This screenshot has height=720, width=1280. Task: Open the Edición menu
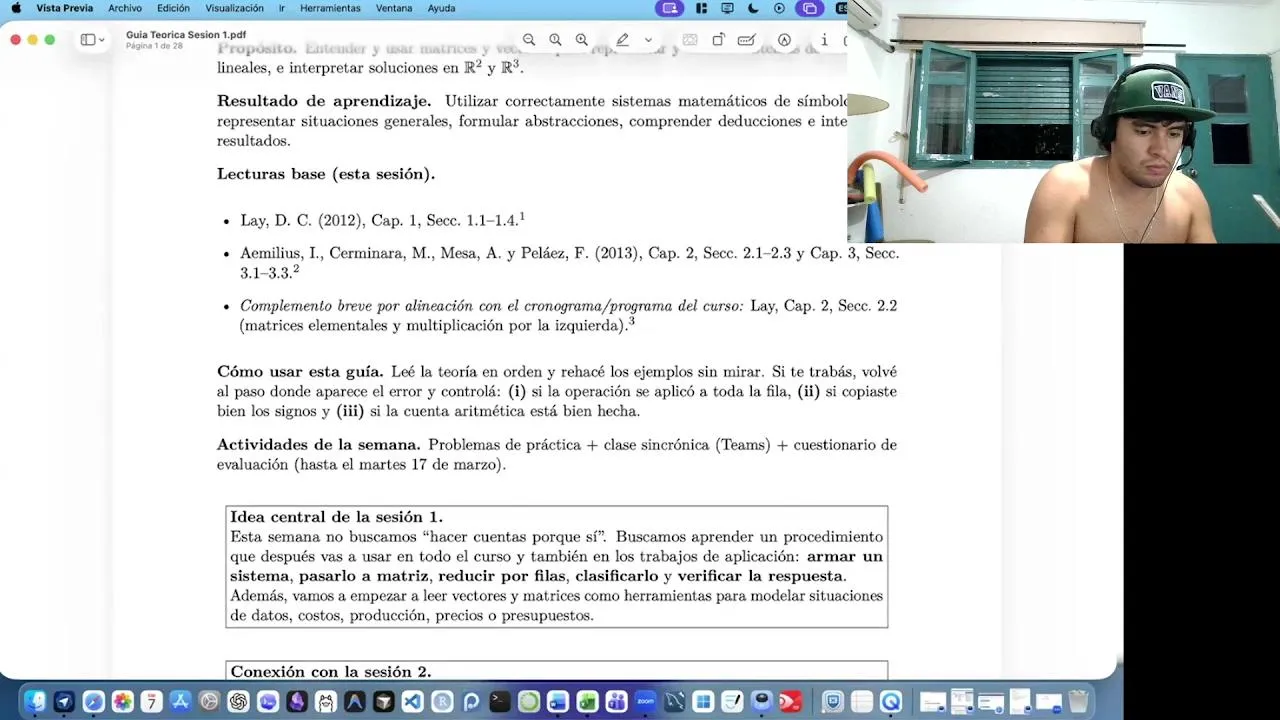[x=173, y=8]
